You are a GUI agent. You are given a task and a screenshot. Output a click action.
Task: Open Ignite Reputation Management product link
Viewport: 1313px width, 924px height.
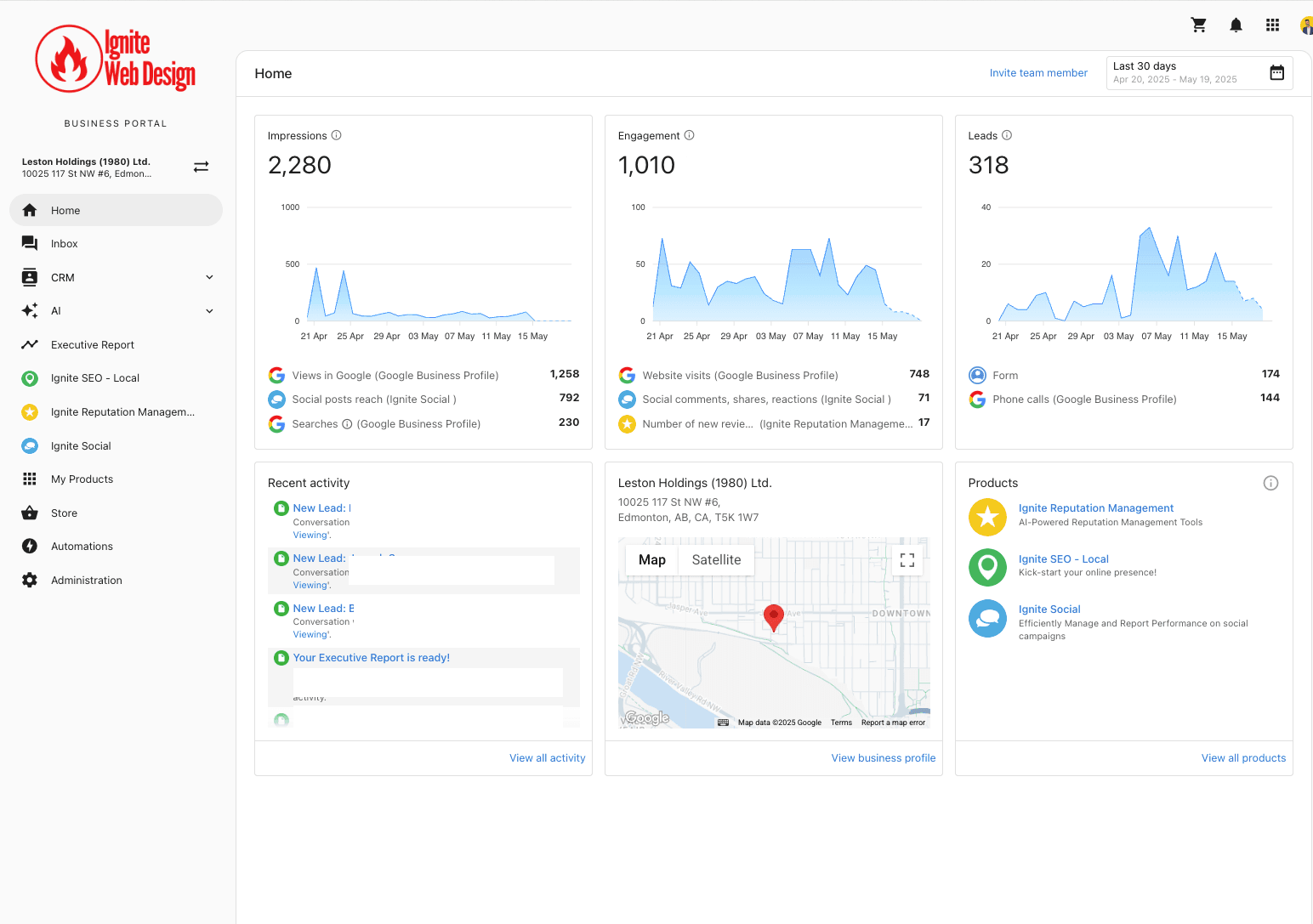pos(1096,508)
